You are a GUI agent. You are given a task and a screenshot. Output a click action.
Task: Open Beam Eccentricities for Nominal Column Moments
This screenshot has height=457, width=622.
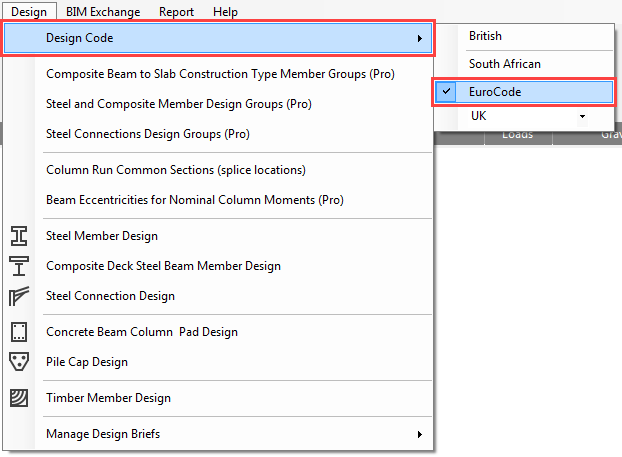click(195, 200)
